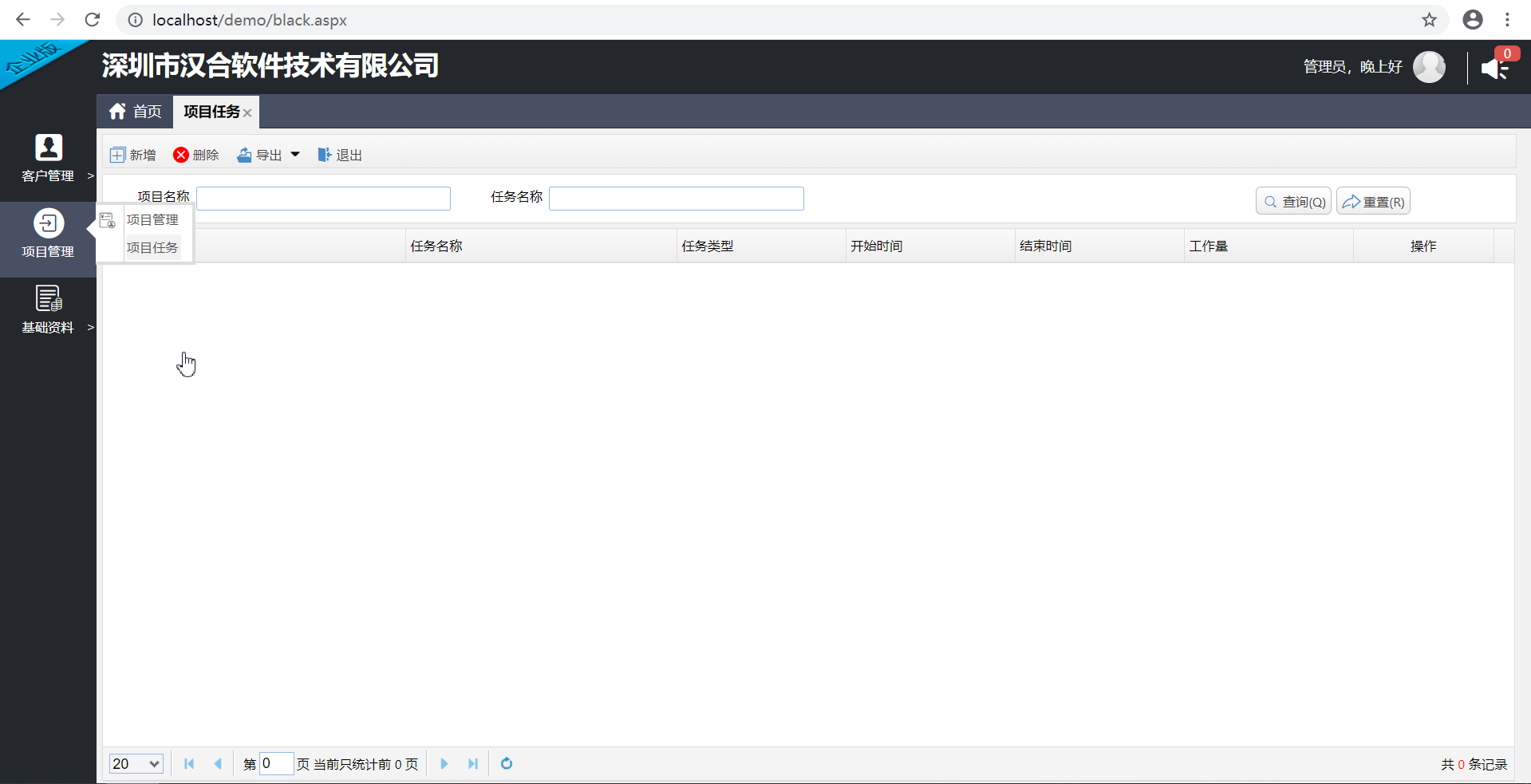The width and height of the screenshot is (1531, 784).
Task: Click the 项目管理 sidebar icon
Action: click(48, 224)
